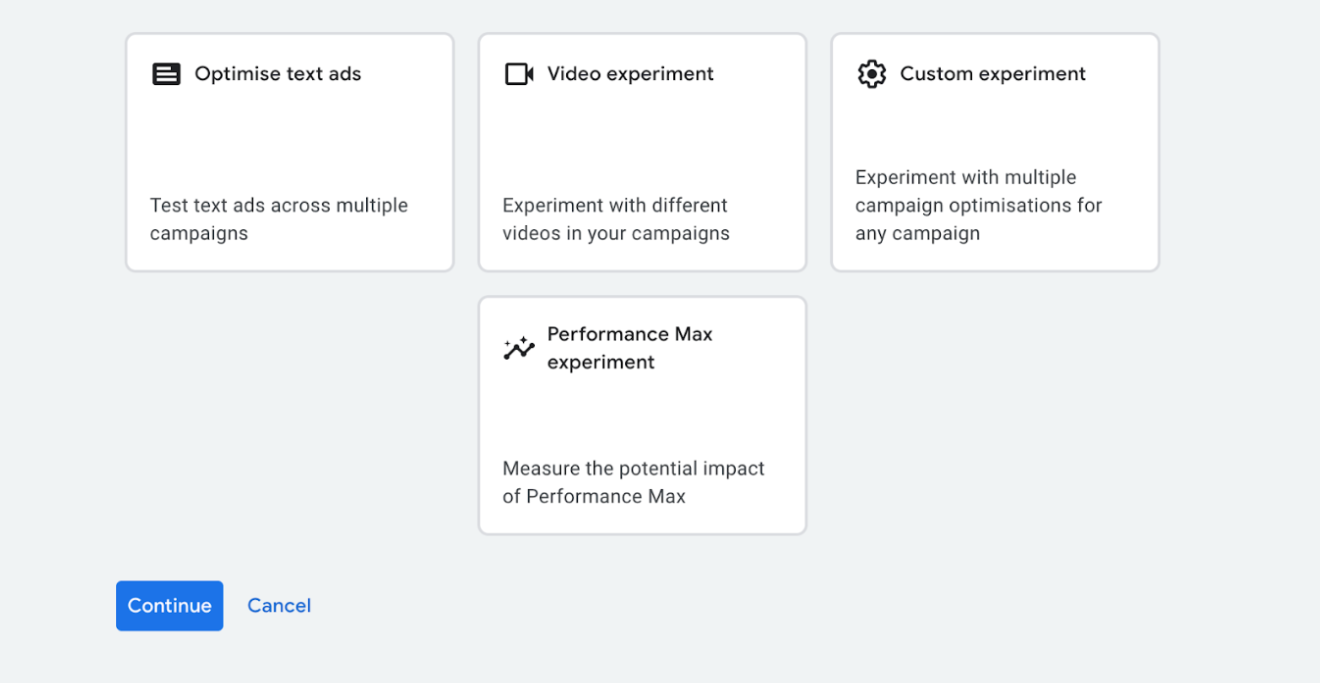Click the Cancel link

click(x=278, y=605)
